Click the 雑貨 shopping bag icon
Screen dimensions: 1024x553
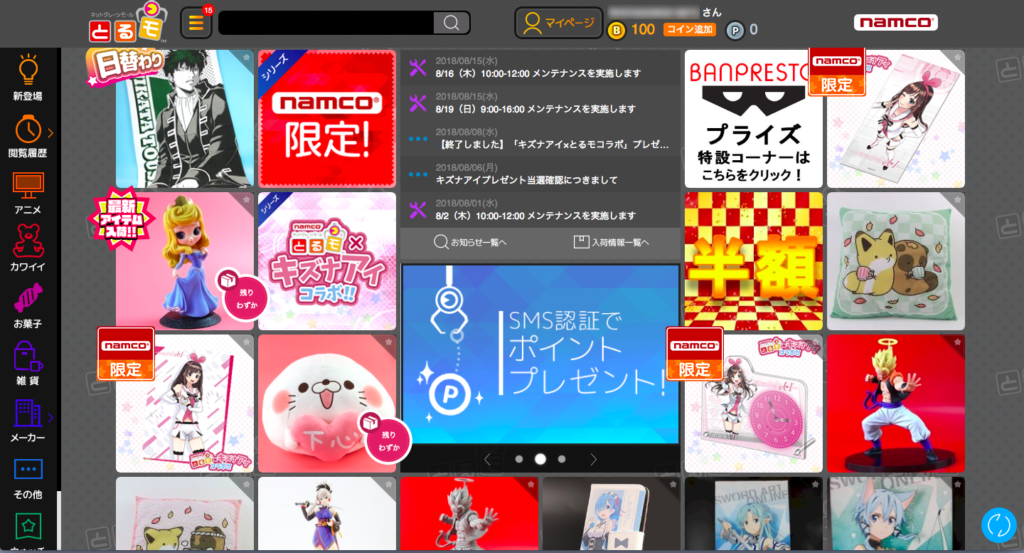(28, 357)
